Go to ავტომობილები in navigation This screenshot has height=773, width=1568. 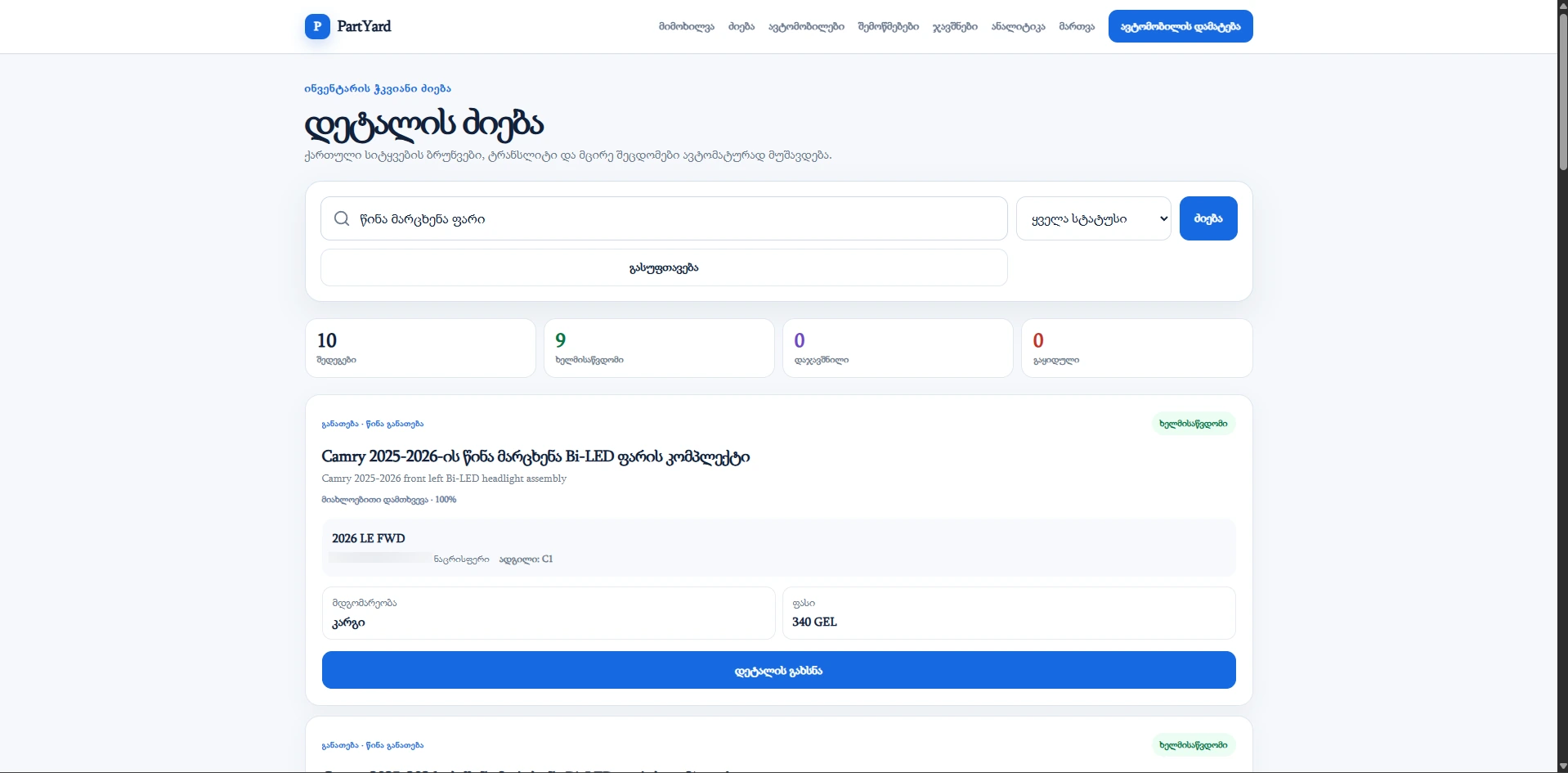click(x=806, y=26)
